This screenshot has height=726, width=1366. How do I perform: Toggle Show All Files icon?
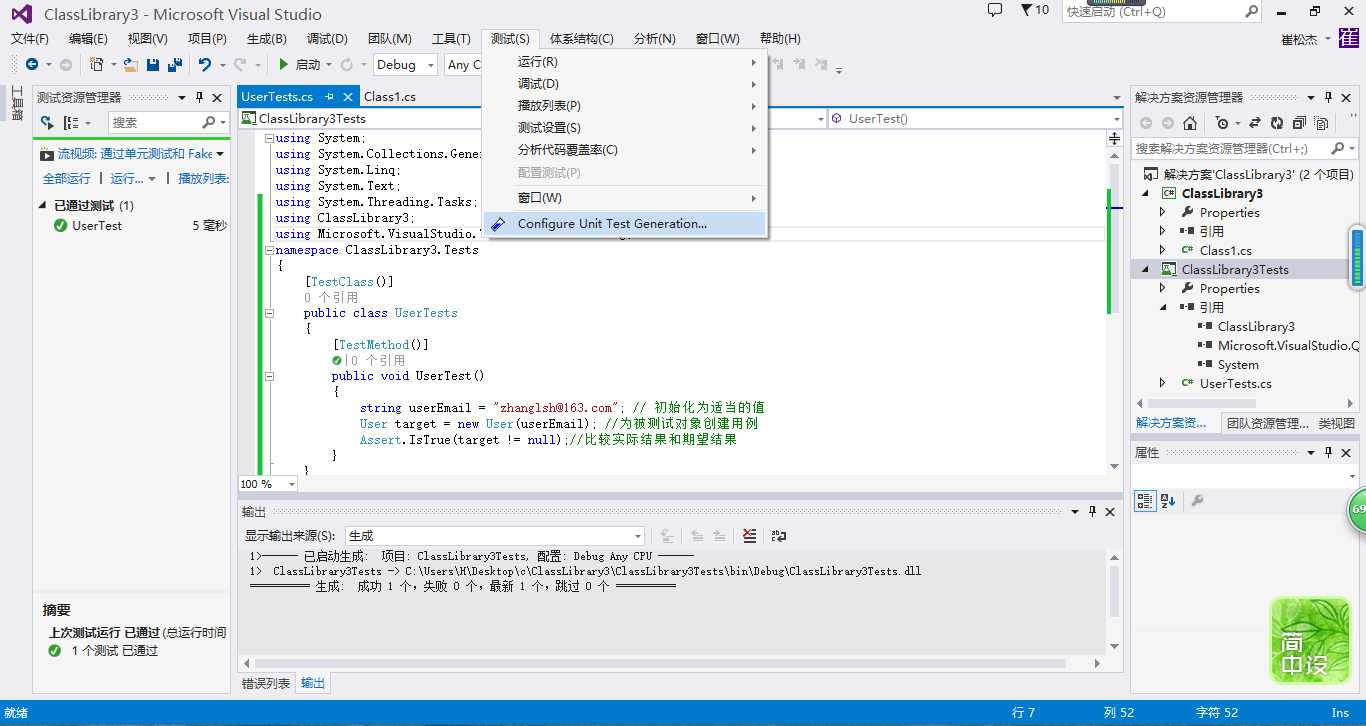1321,123
